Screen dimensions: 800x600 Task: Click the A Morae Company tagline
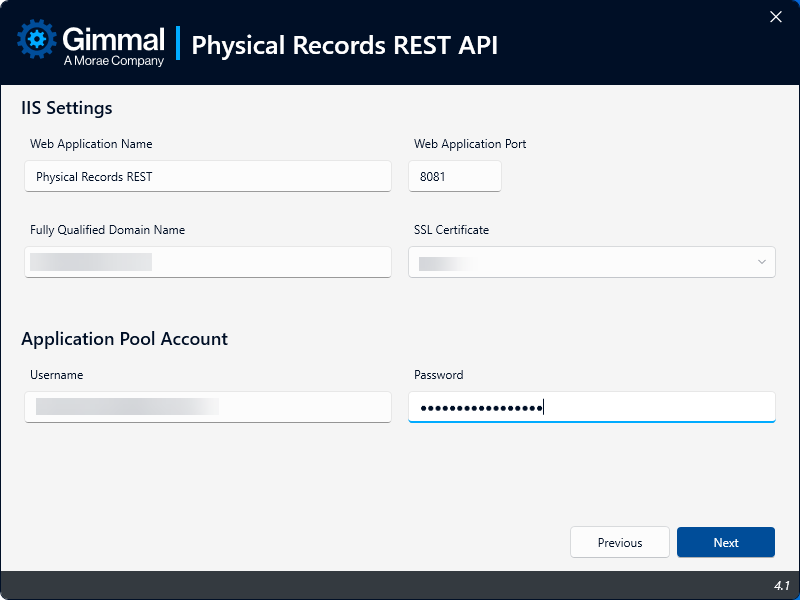[113, 61]
